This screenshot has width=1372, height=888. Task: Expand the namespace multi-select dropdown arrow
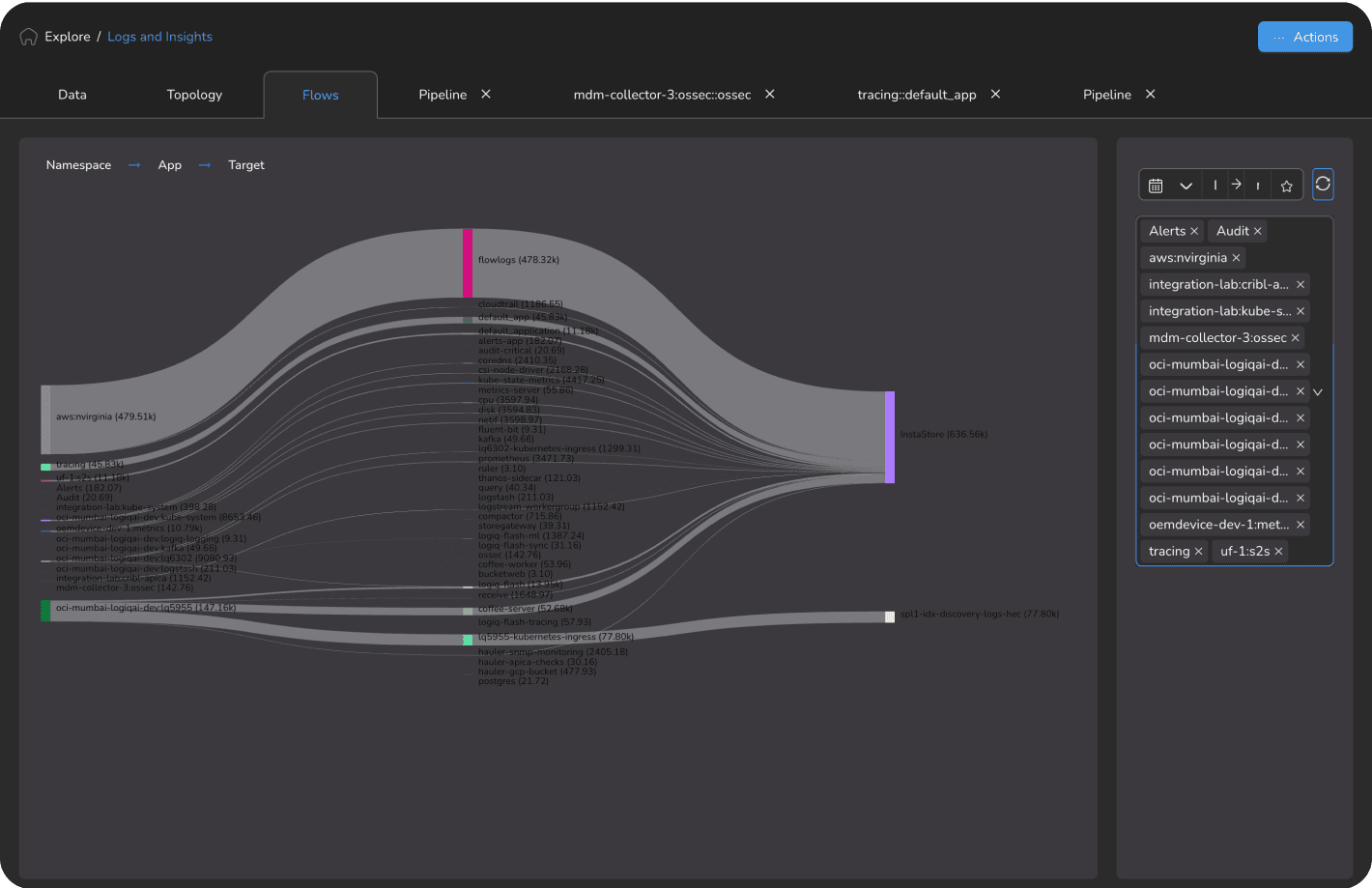[1318, 392]
